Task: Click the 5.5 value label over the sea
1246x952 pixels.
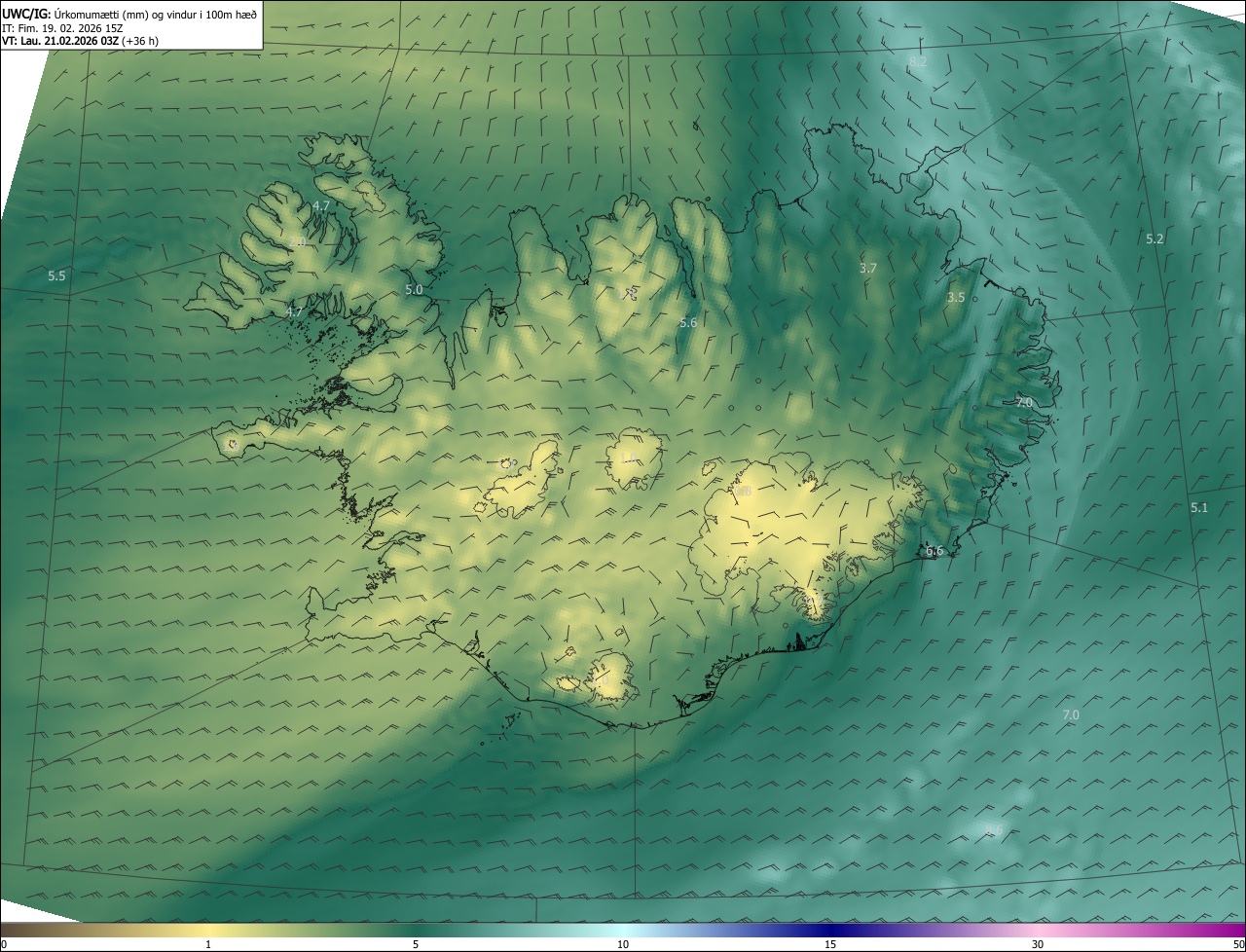Action: [x=56, y=276]
